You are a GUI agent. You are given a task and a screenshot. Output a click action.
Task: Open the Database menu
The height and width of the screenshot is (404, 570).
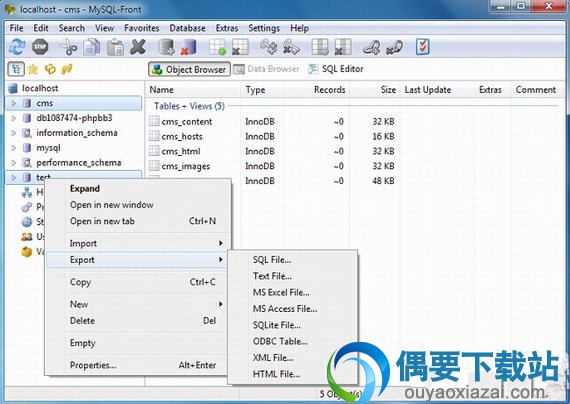187,28
